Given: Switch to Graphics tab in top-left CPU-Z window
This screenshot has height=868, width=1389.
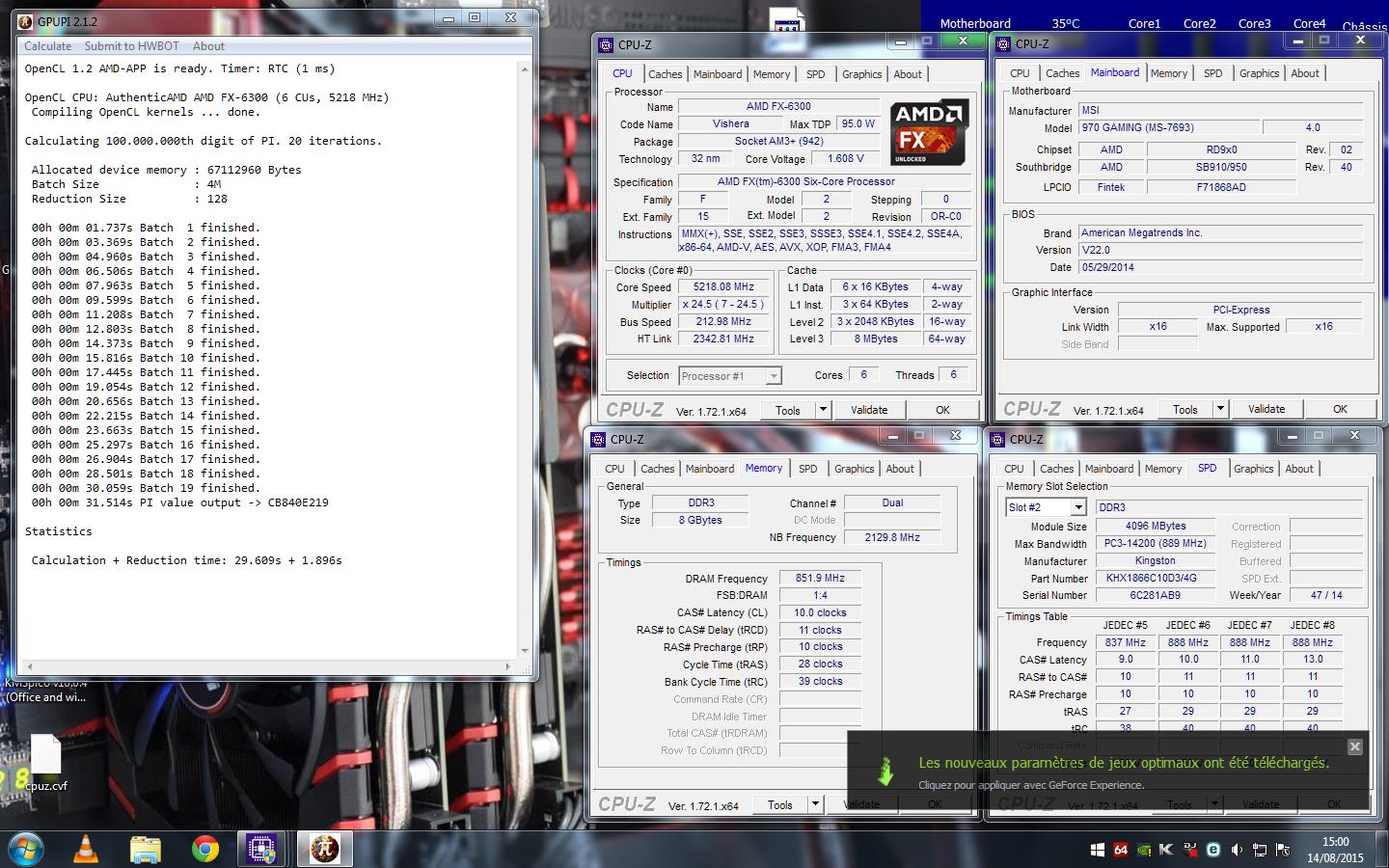Looking at the screenshot, I should click(861, 74).
